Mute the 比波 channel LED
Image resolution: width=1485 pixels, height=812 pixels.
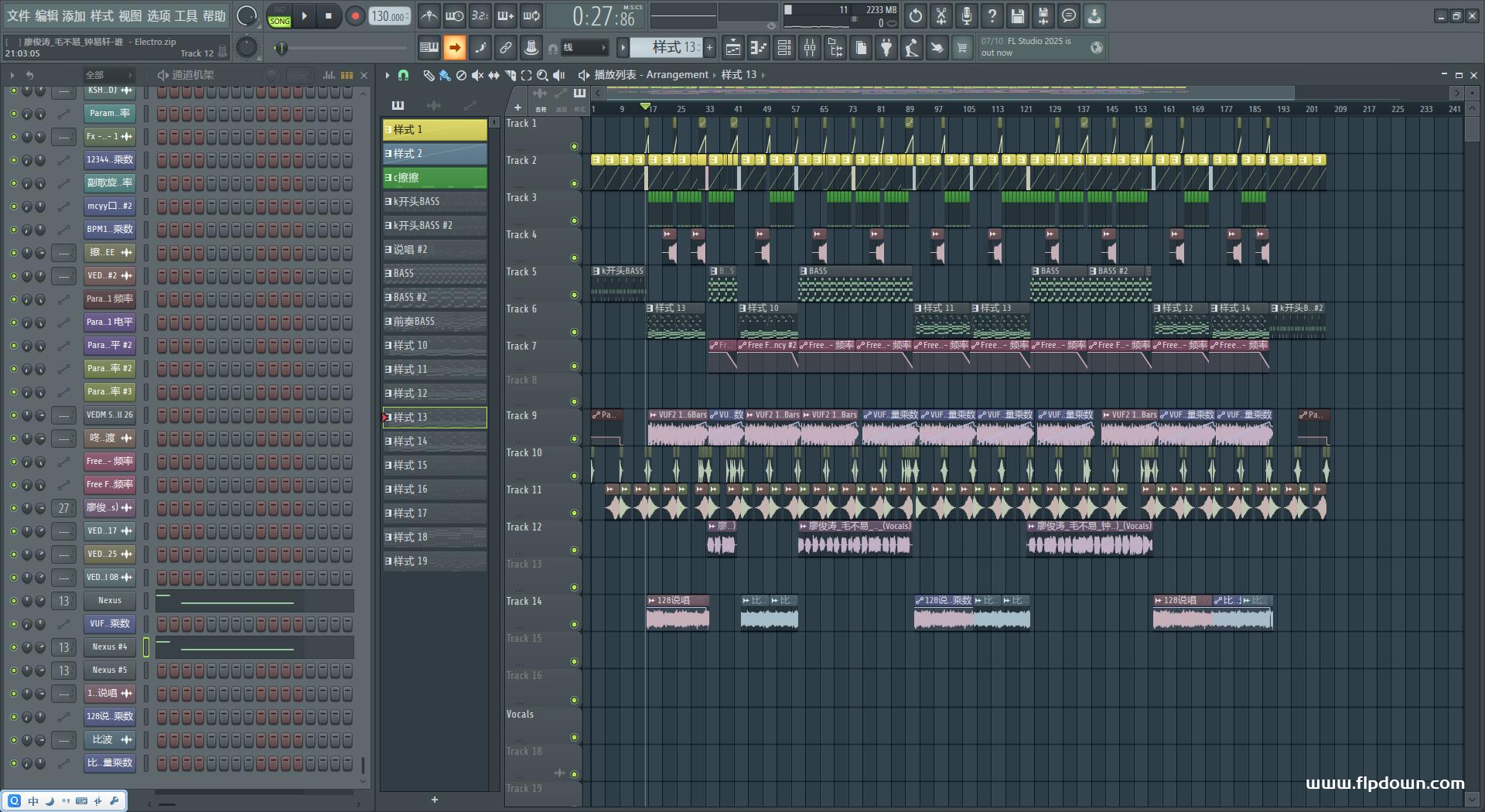[x=13, y=740]
